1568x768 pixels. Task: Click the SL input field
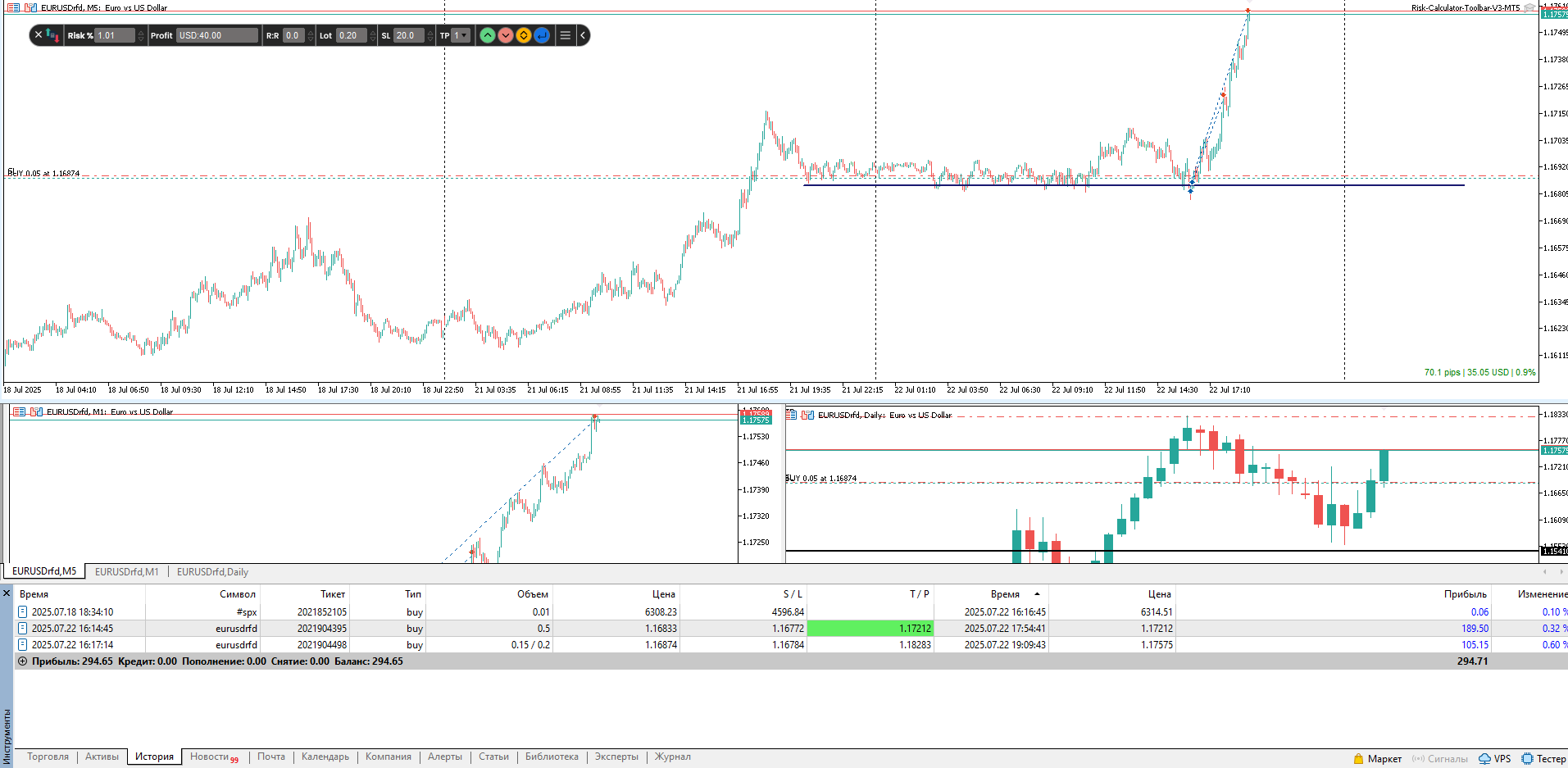click(x=408, y=35)
